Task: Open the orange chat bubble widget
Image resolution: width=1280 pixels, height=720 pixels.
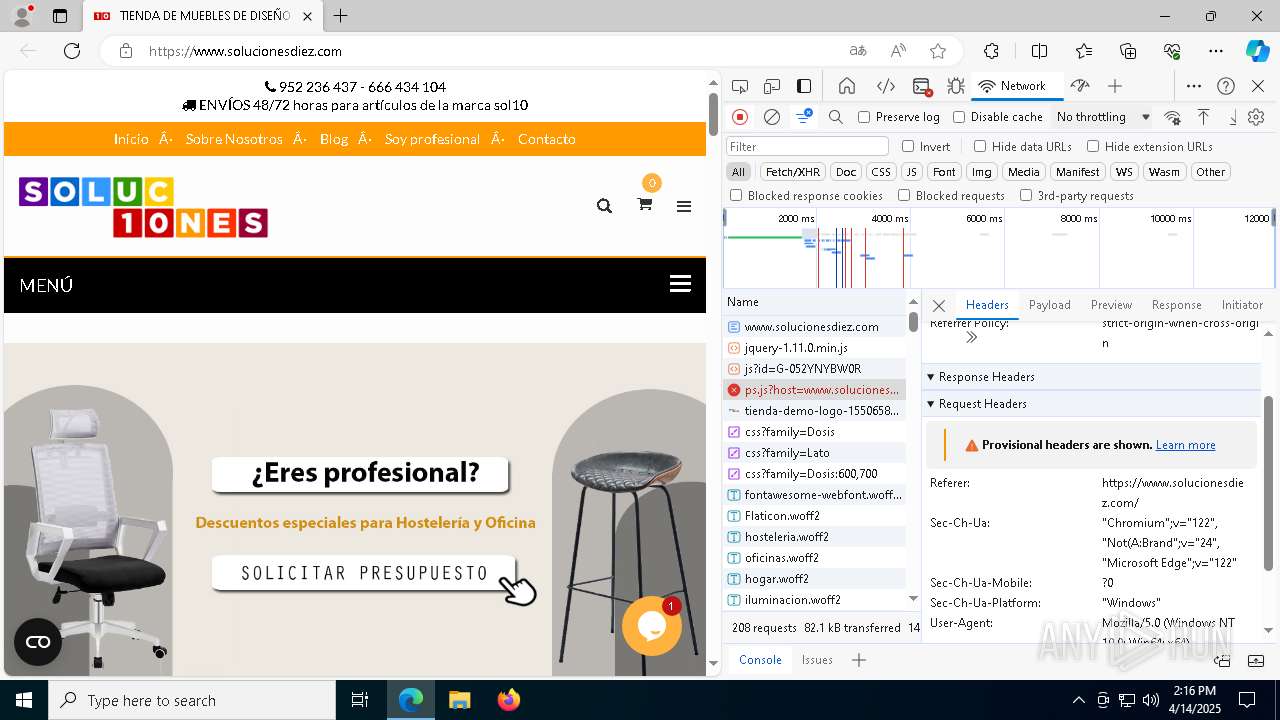Action: (x=652, y=626)
